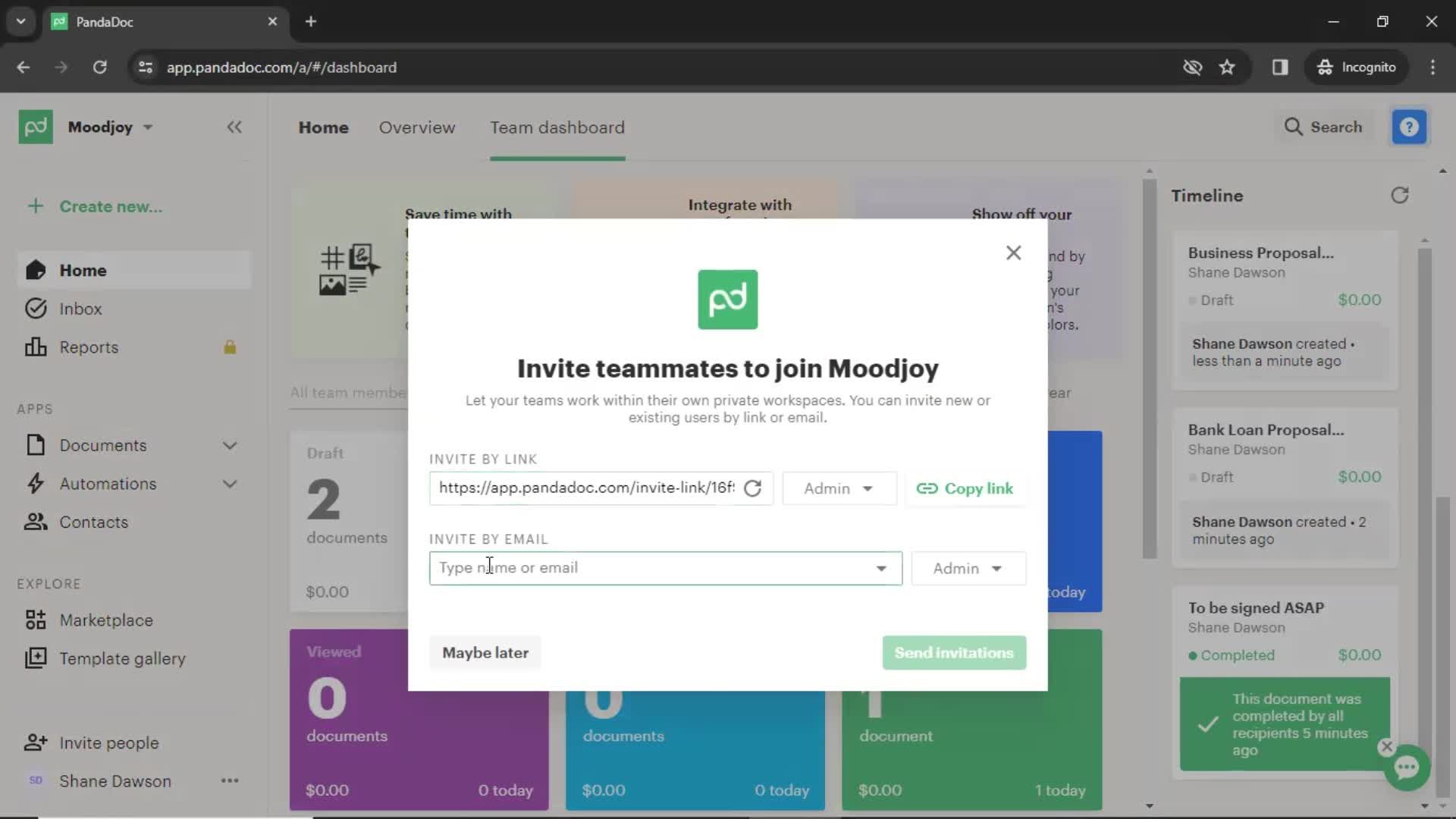
Task: Open Marketplace section in sidebar
Action: pyautogui.click(x=106, y=619)
